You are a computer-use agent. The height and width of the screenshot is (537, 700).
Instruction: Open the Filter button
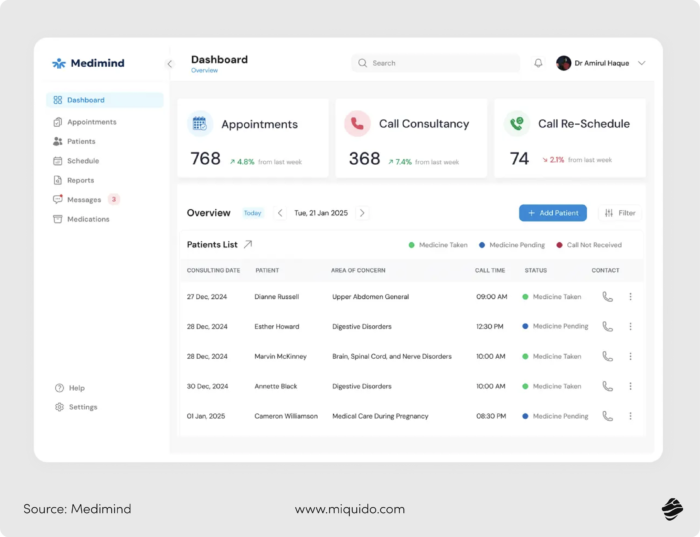[620, 213]
